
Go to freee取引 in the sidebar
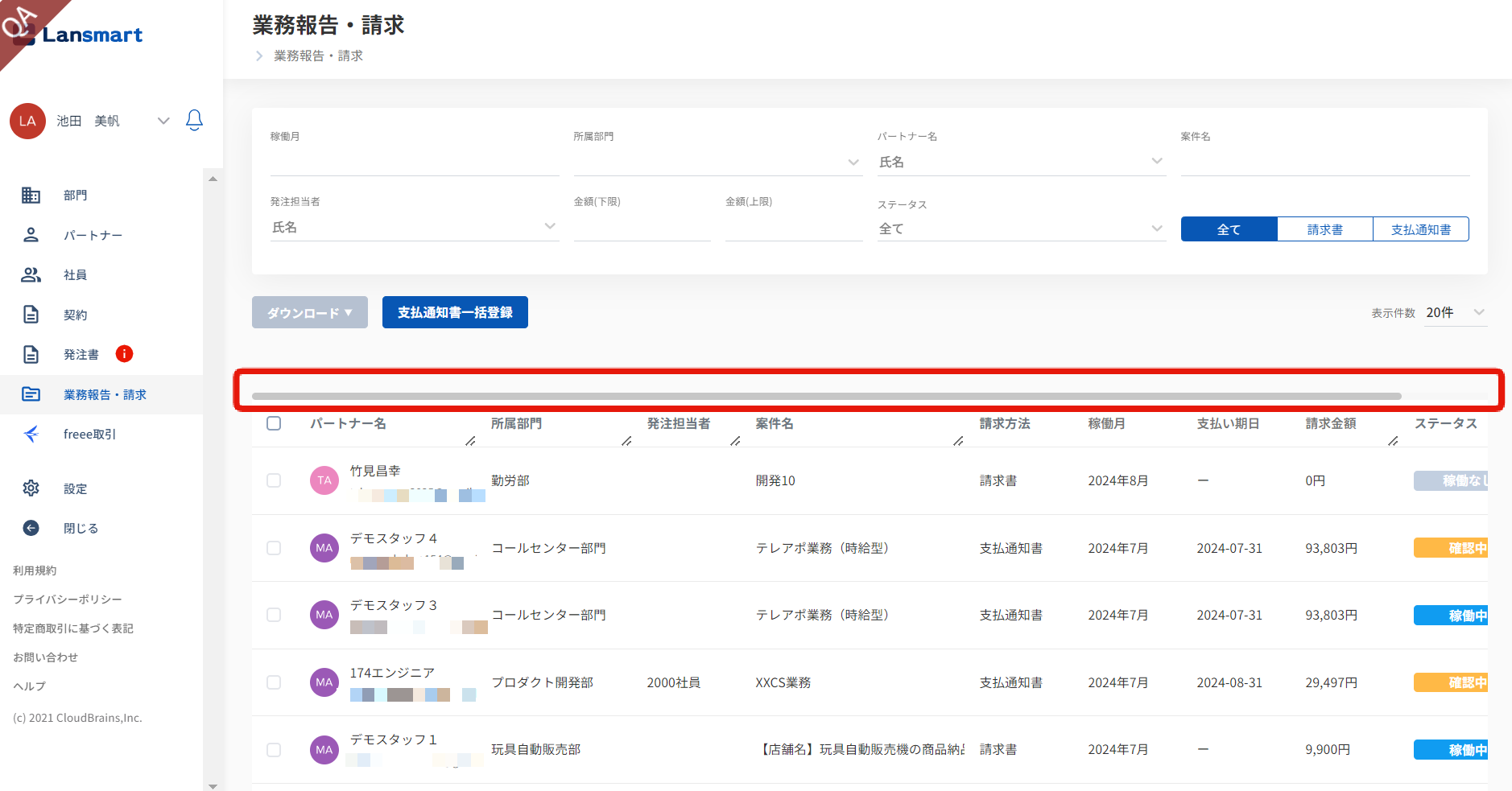[x=90, y=435]
